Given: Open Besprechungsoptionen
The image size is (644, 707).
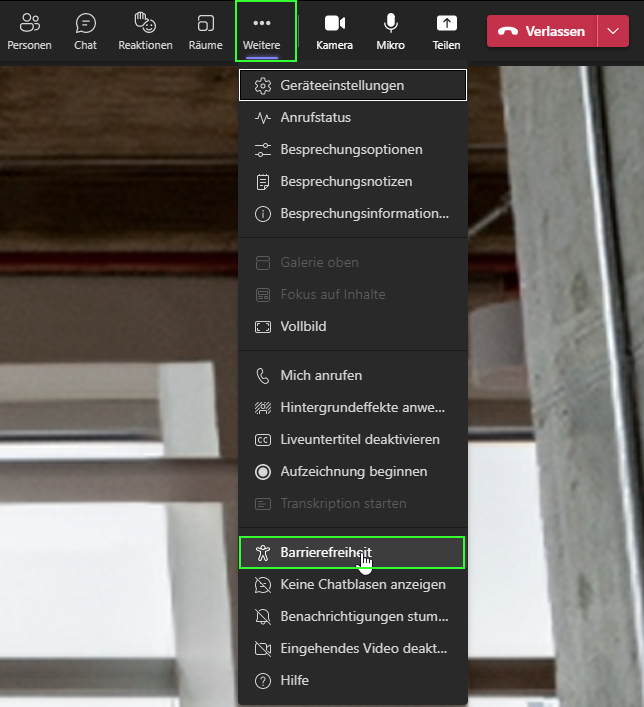Looking at the screenshot, I should 352,150.
